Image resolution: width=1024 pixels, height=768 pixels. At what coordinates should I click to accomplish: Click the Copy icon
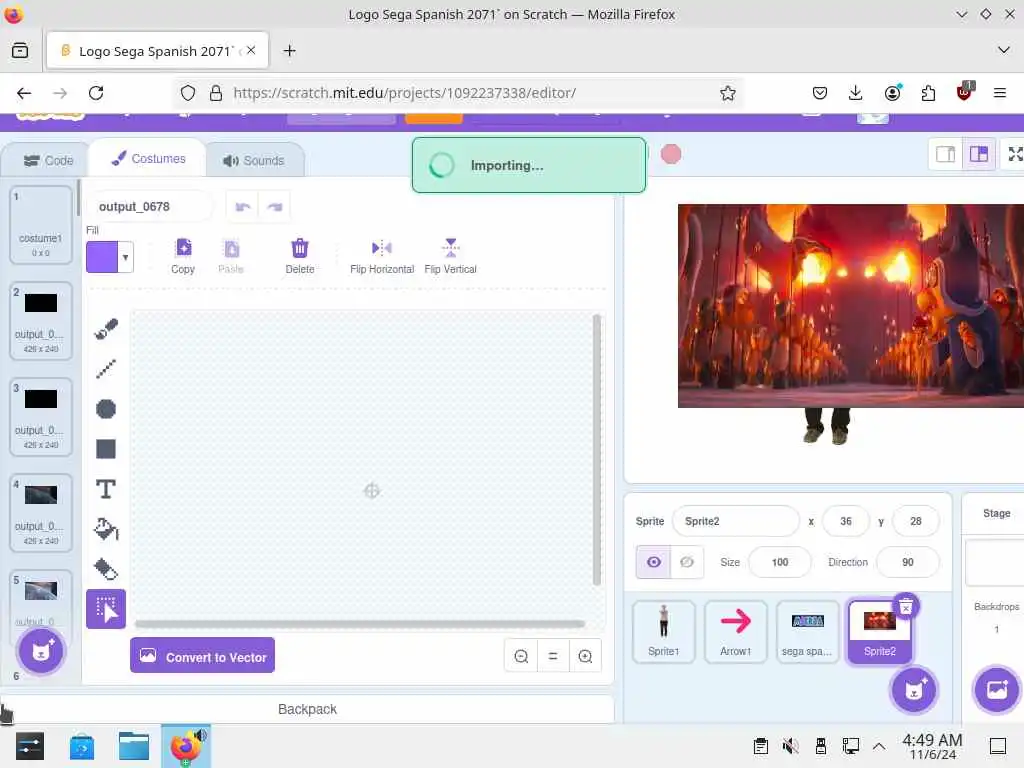[183, 256]
